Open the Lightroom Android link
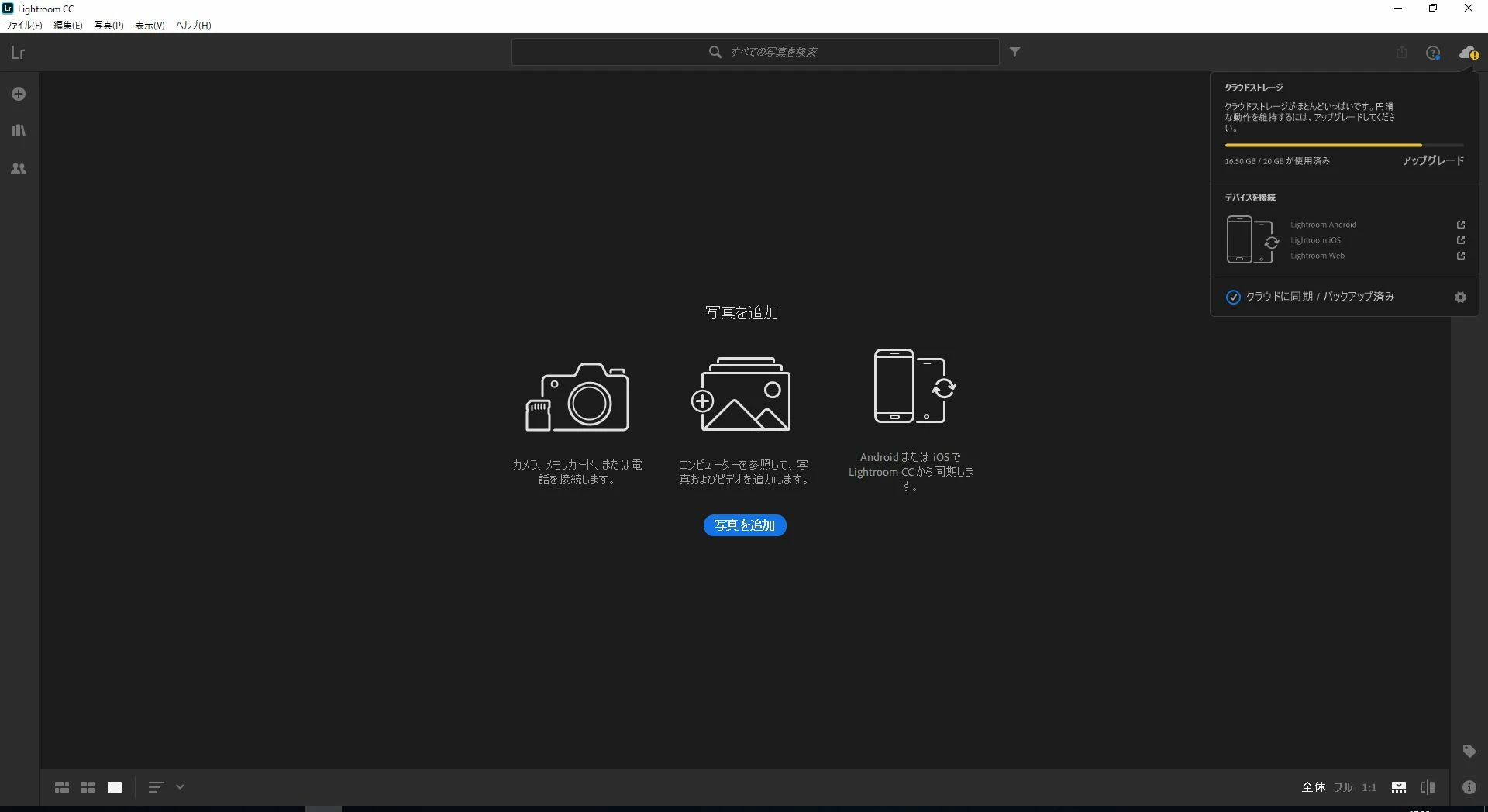 pyautogui.click(x=1323, y=225)
